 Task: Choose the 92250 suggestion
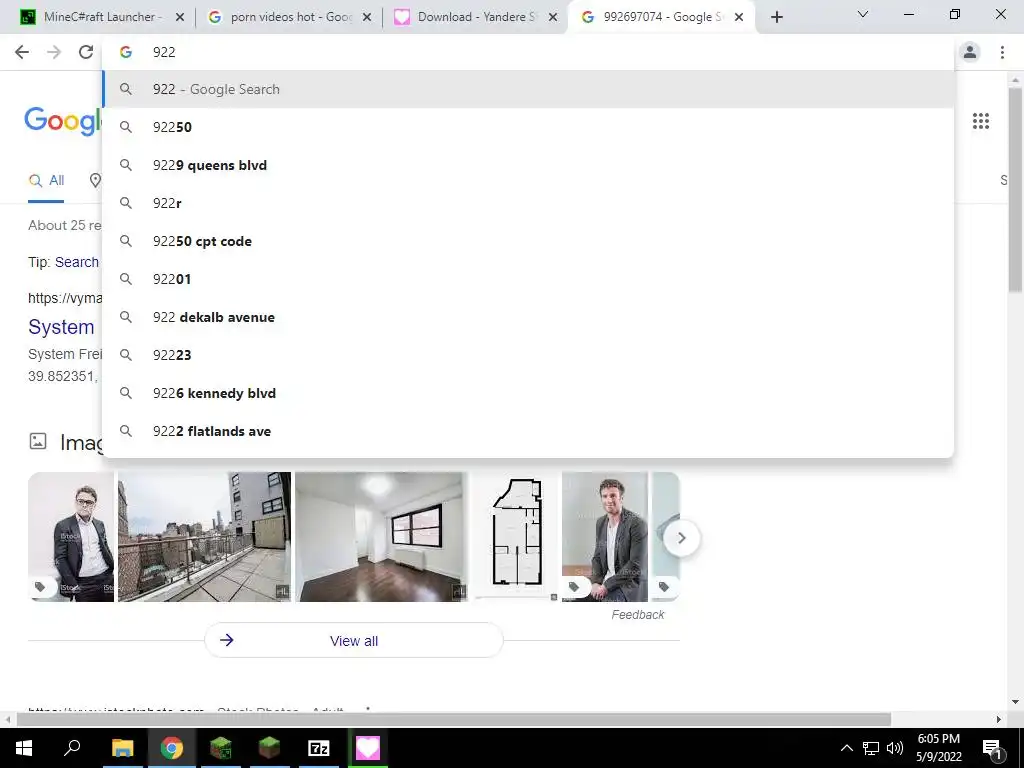(528, 127)
